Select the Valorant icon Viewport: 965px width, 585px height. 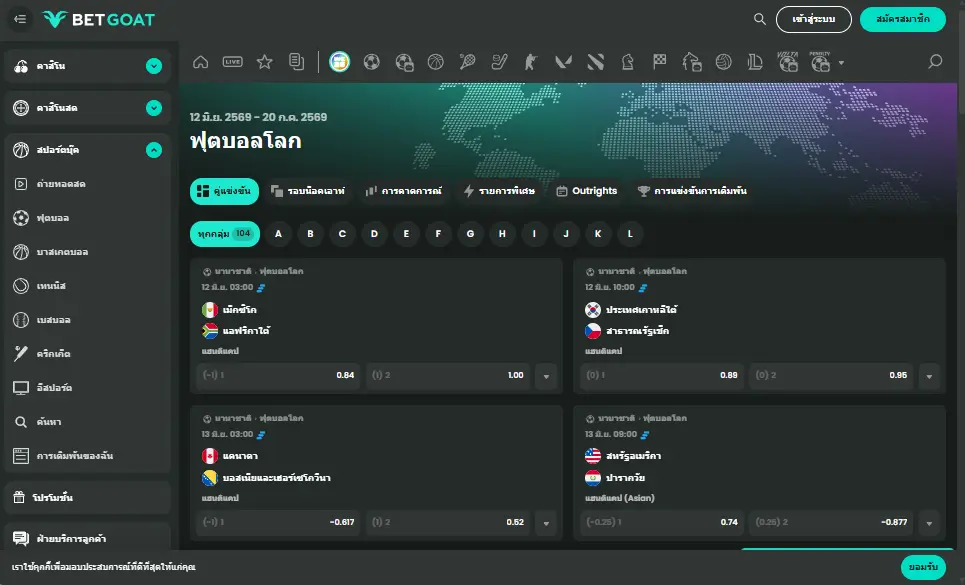[563, 62]
